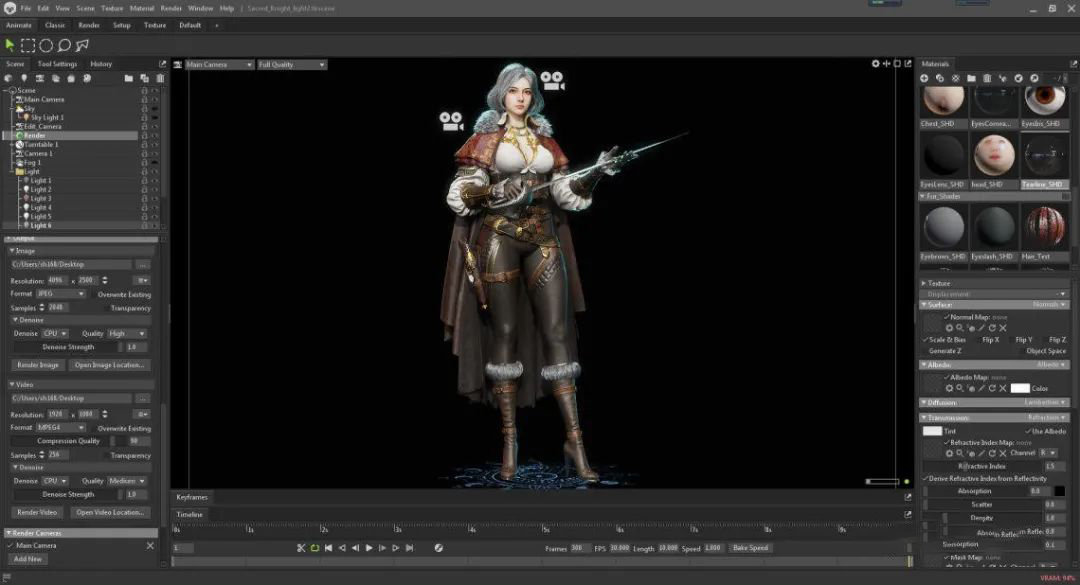Select the rectangle marquee selection tool
The image size is (1080, 585).
(28, 45)
